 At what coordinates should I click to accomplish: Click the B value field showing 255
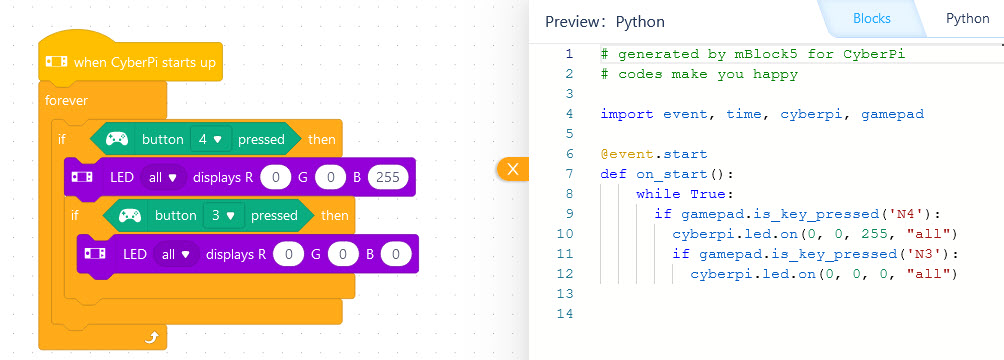[388, 177]
